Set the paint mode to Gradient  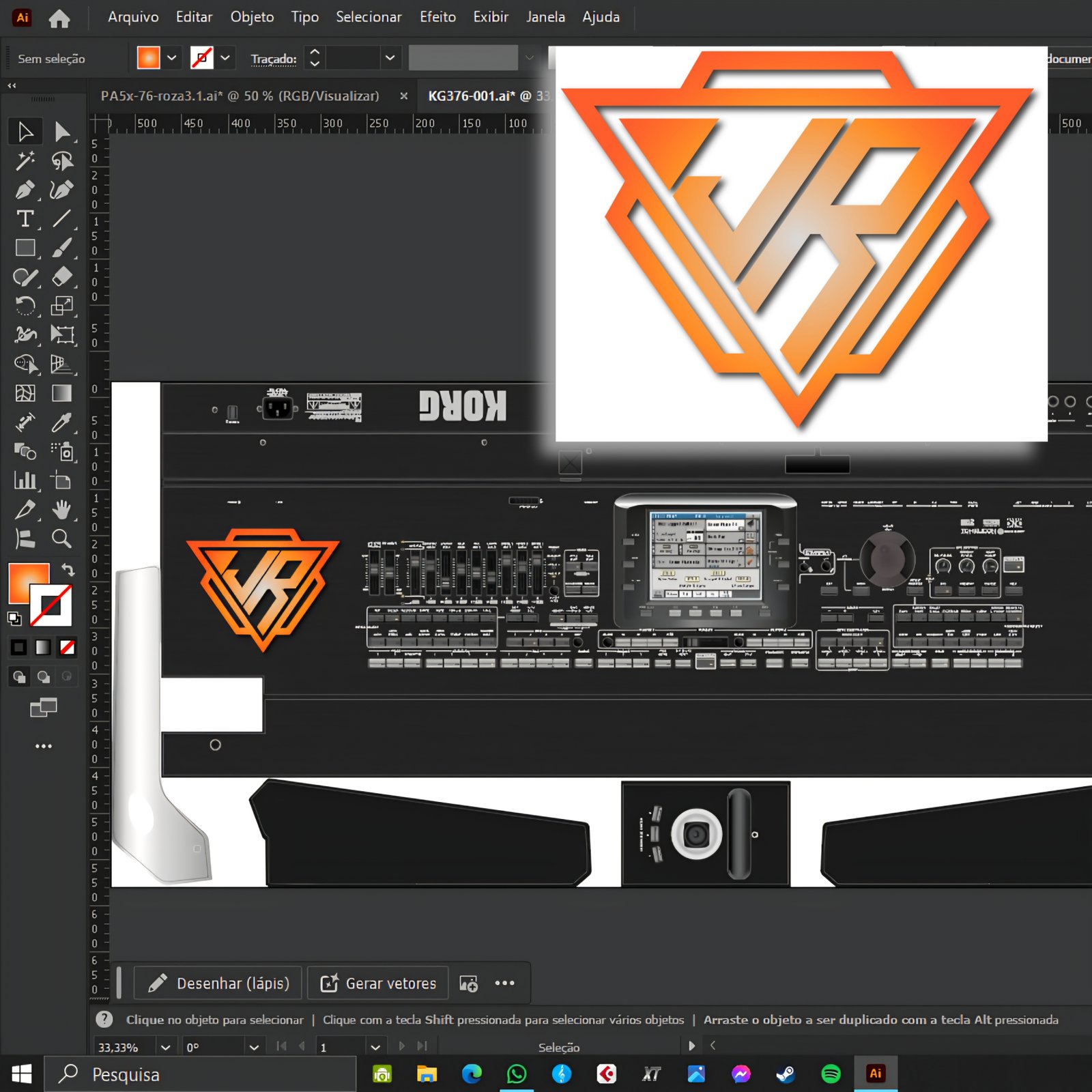(x=43, y=647)
